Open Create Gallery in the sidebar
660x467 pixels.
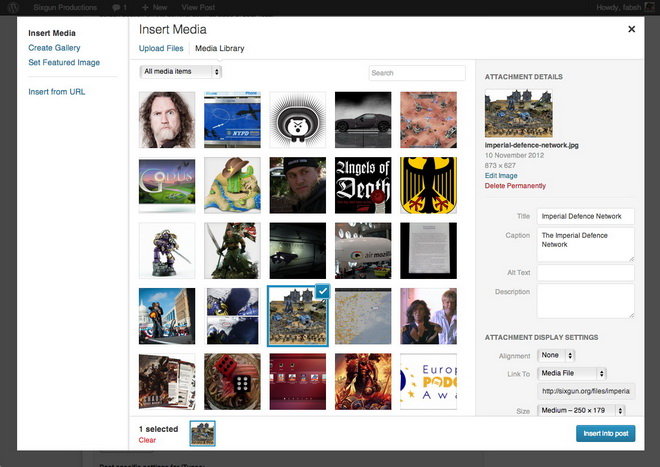pyautogui.click(x=54, y=48)
